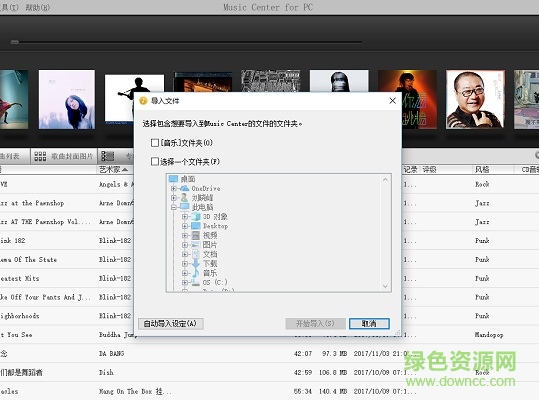This screenshot has height=400, width=539.
Task: Select the 3D 对象 cube icon
Action: click(x=196, y=216)
